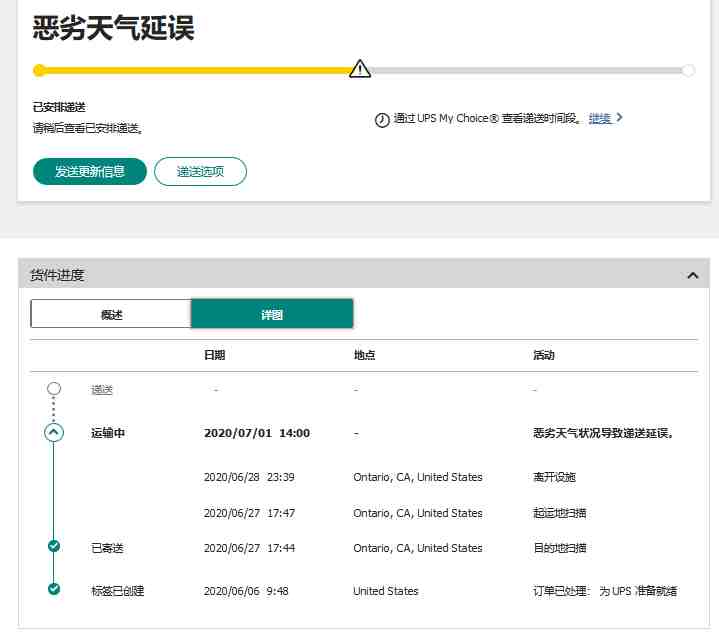The height and width of the screenshot is (636, 719).
Task: Click the Ontario location in 起运地扫描 row
Action: point(418,513)
